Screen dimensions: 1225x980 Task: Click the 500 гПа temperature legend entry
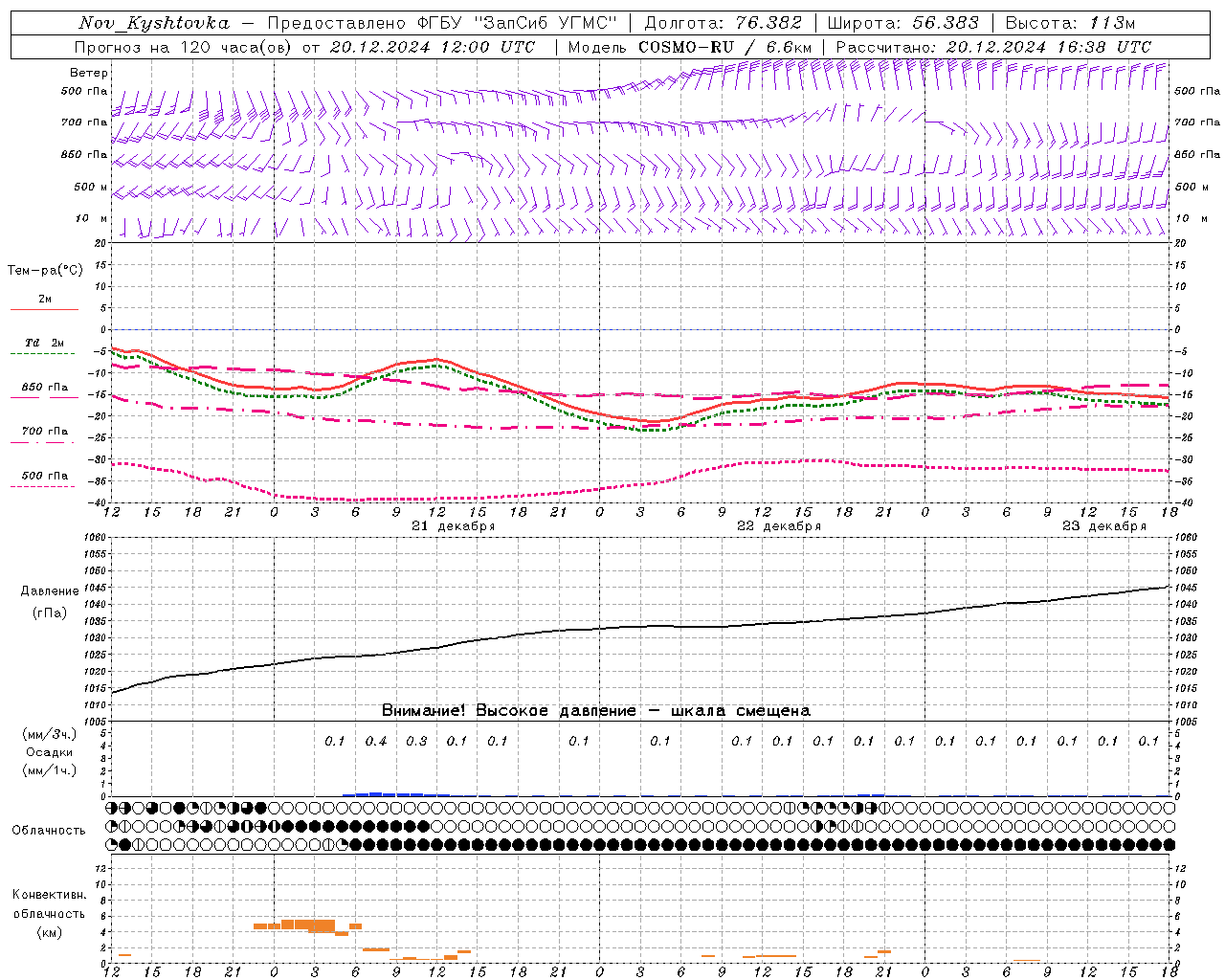pos(45,476)
